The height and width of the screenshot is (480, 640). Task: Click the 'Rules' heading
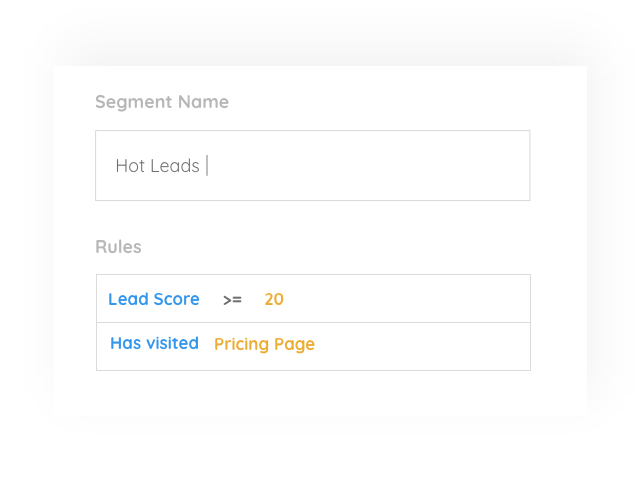click(x=118, y=247)
